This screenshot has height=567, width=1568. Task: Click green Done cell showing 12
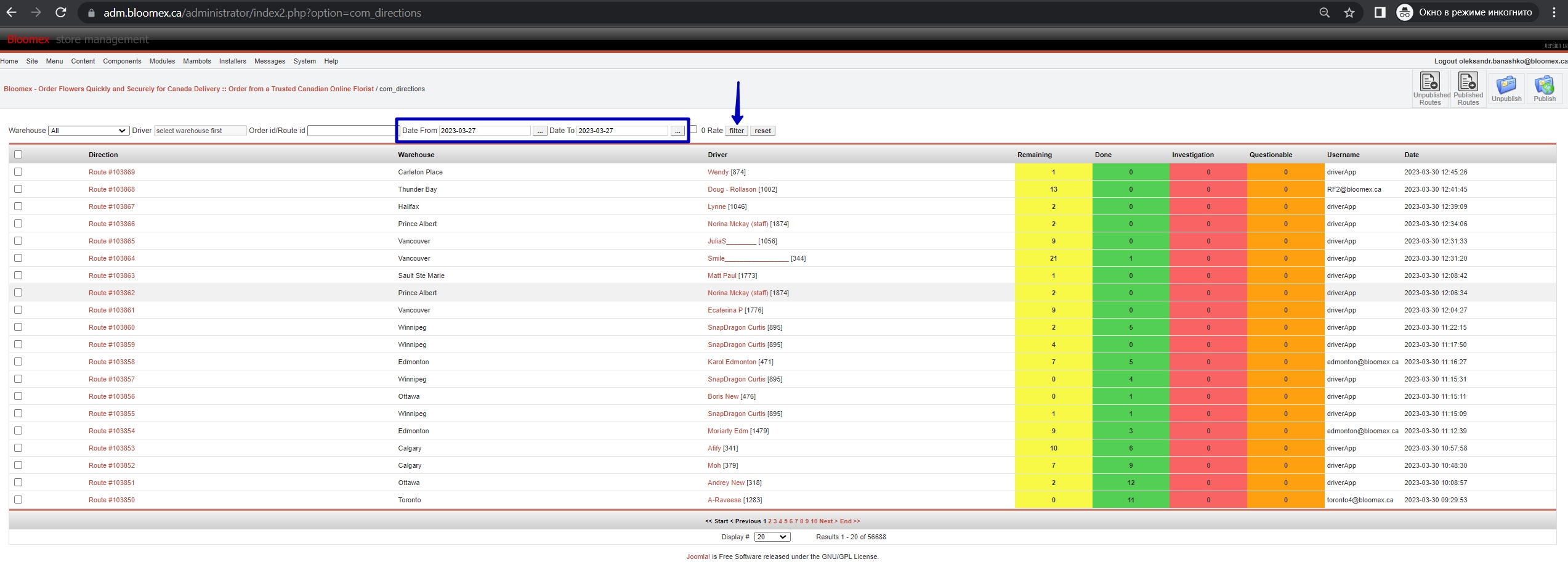pos(1131,483)
